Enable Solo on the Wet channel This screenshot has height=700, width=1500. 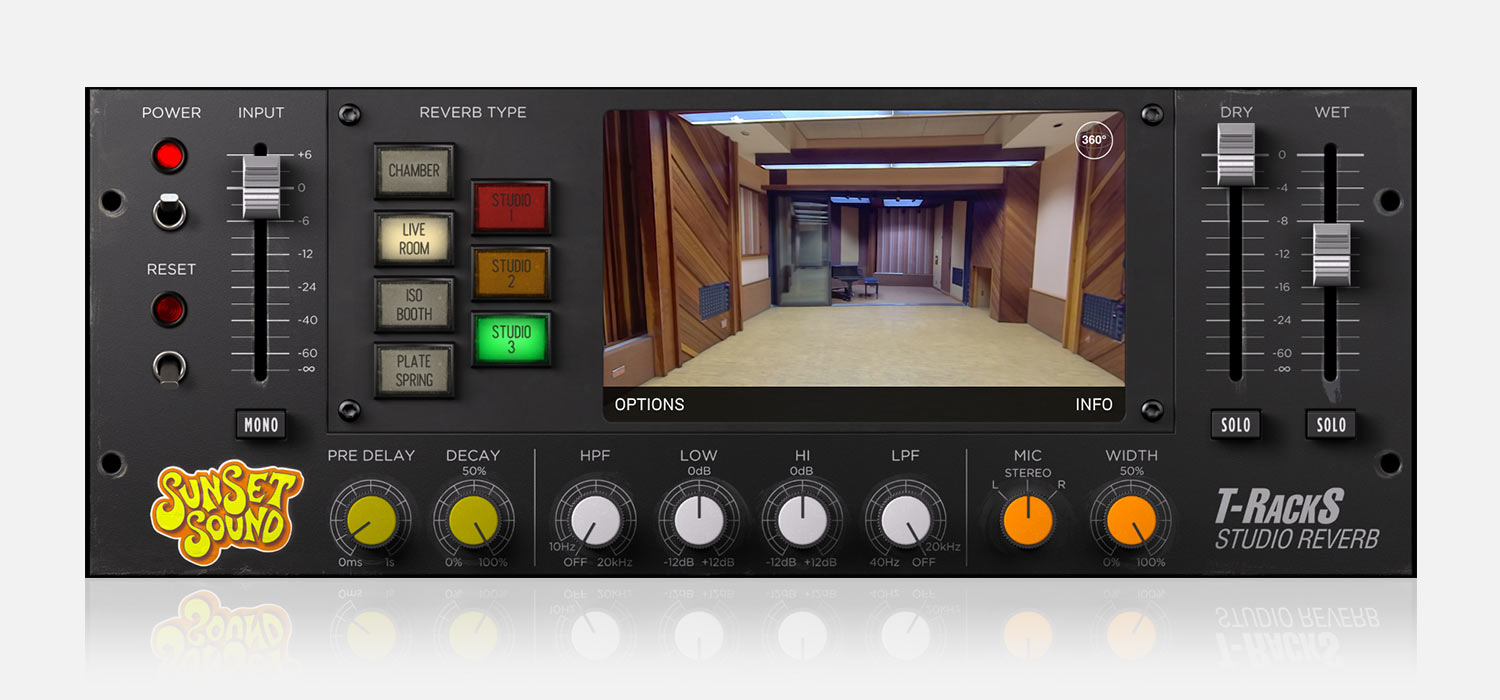click(1331, 425)
